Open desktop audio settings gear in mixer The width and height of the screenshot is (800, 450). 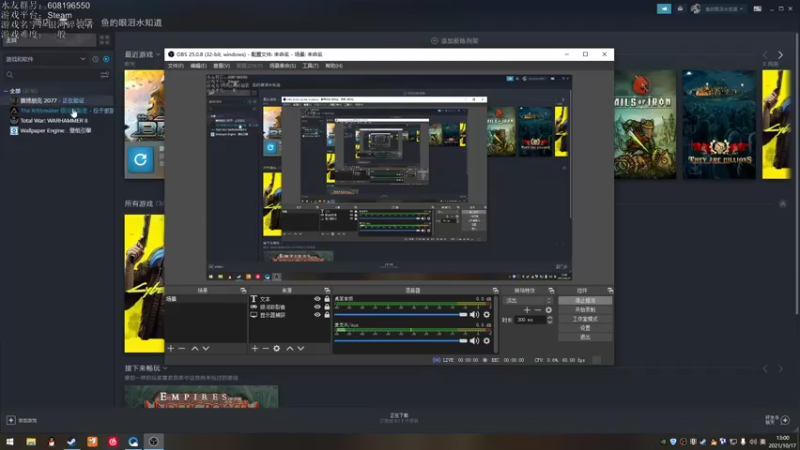pyautogui.click(x=486, y=315)
